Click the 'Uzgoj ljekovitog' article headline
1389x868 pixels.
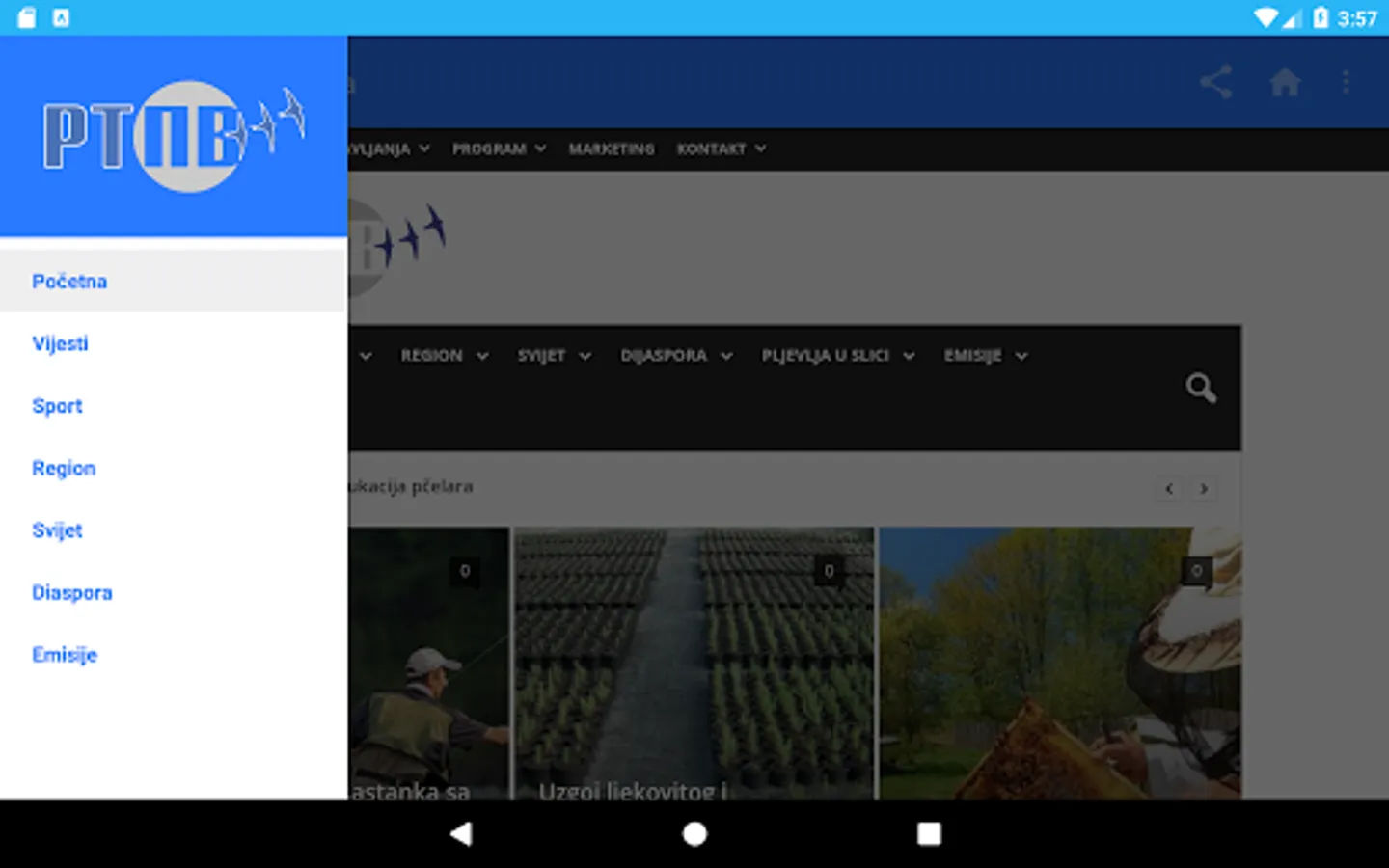point(633,790)
